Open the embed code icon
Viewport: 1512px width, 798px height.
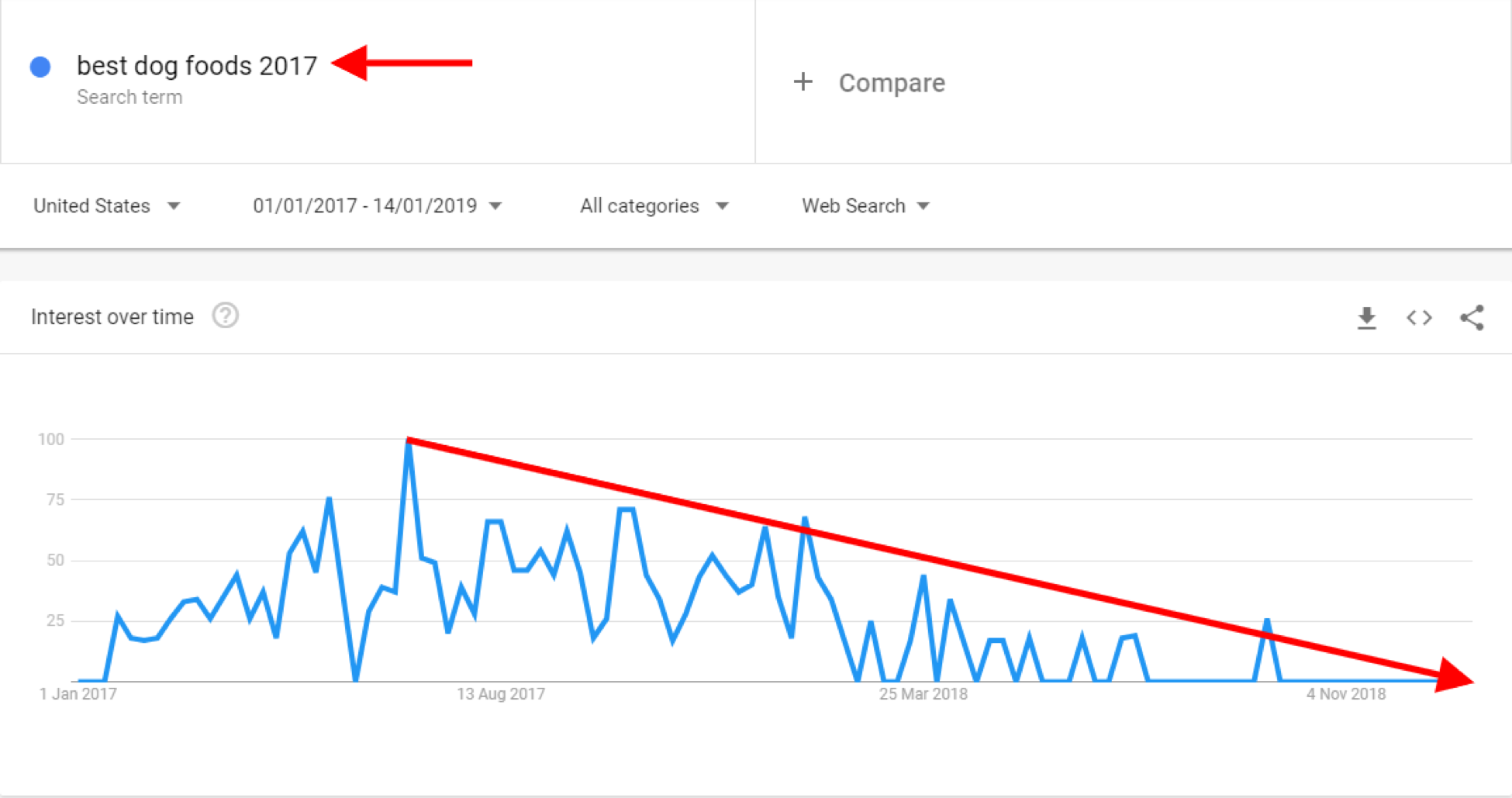click(1419, 318)
